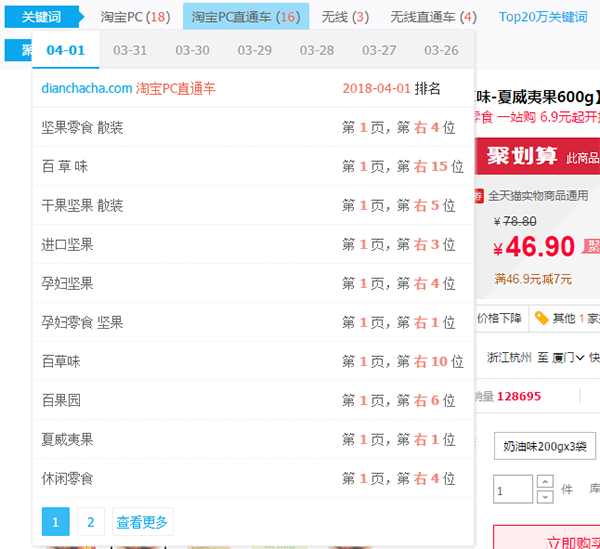This screenshot has width=600, height=549.
Task: Click keyword row 孕妇零食 坚果
Action: pos(253,323)
